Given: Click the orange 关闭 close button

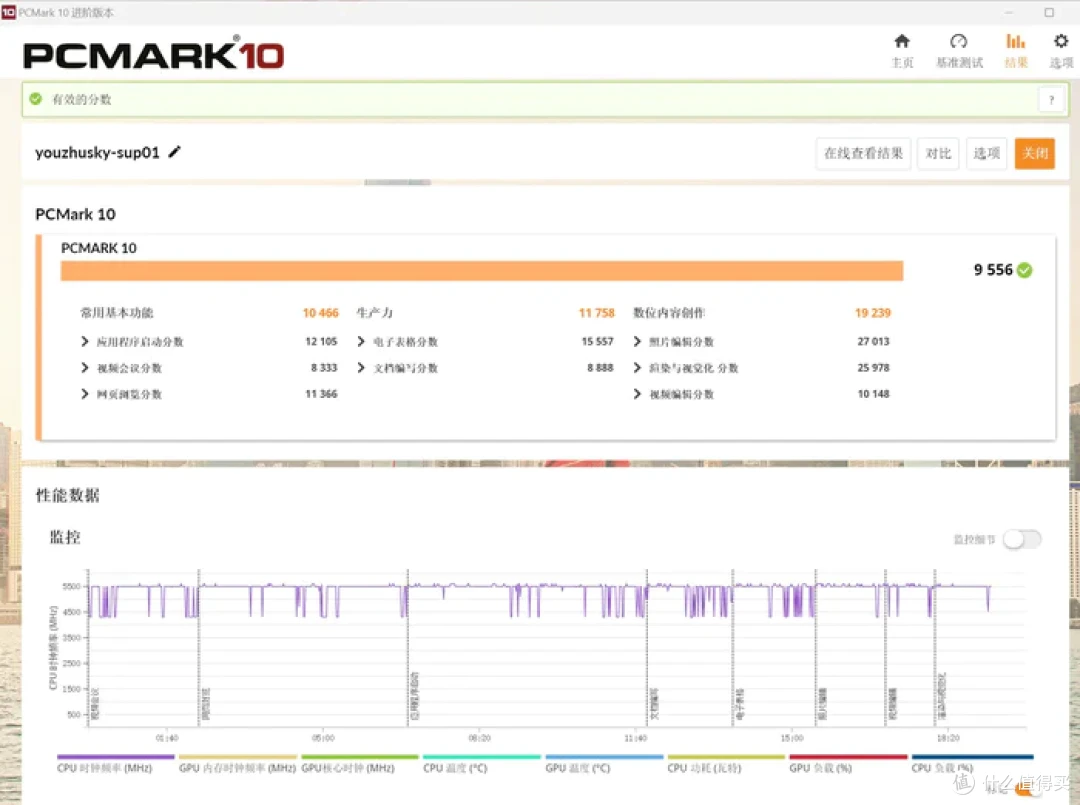Looking at the screenshot, I should pyautogui.click(x=1035, y=153).
